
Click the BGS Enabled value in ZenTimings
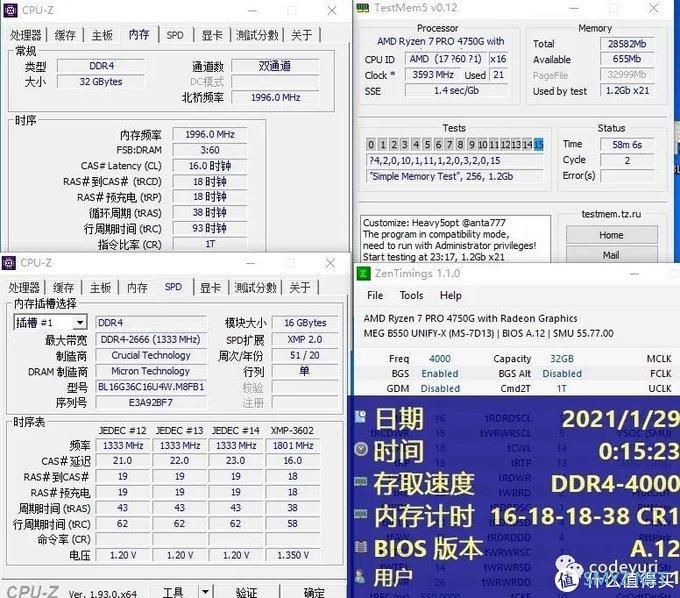coord(440,373)
